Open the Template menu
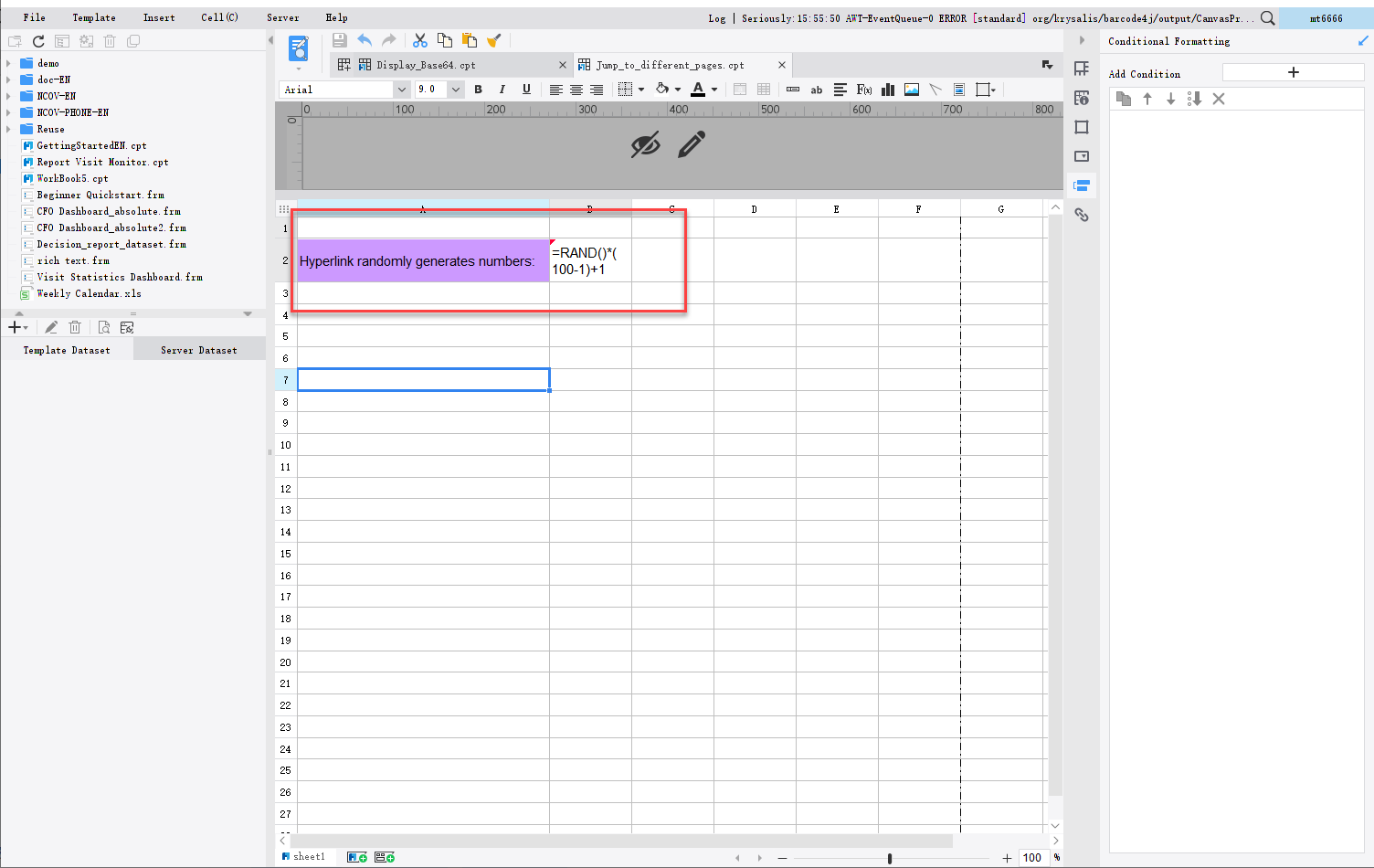Image resolution: width=1374 pixels, height=868 pixels. click(x=94, y=17)
